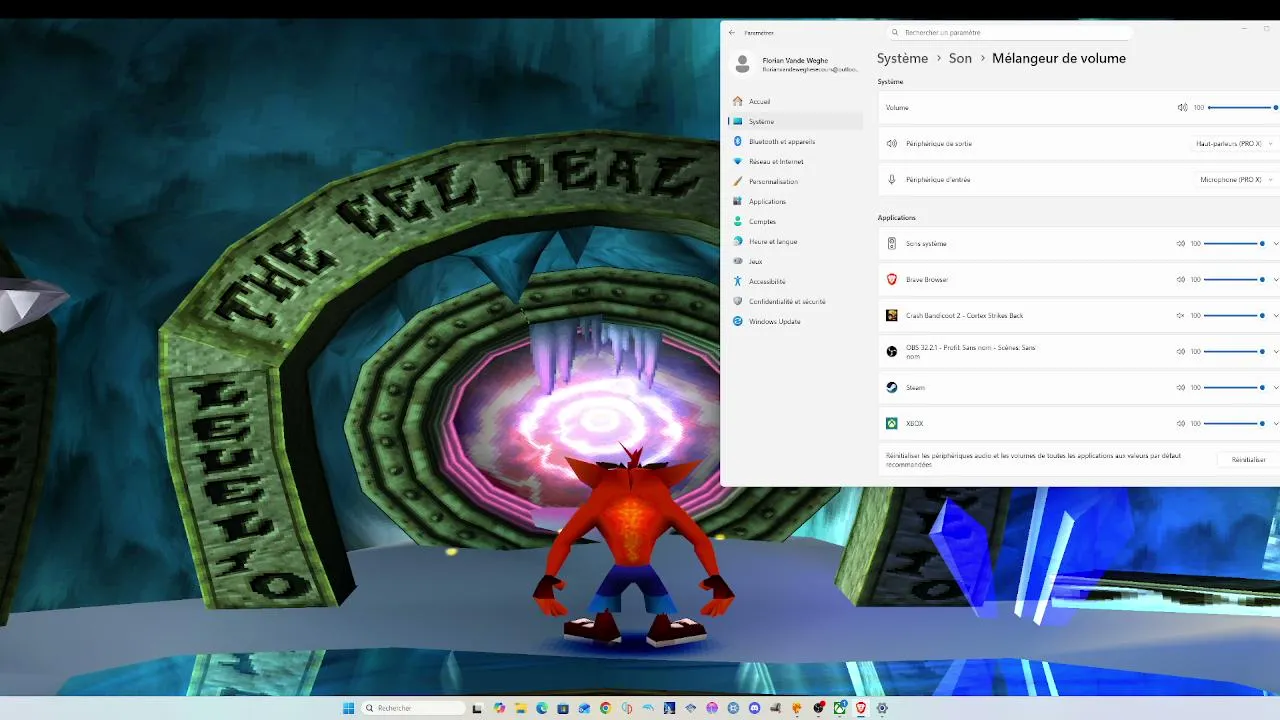Open the Windows Start menu
This screenshot has width=1280, height=720.
click(x=348, y=708)
